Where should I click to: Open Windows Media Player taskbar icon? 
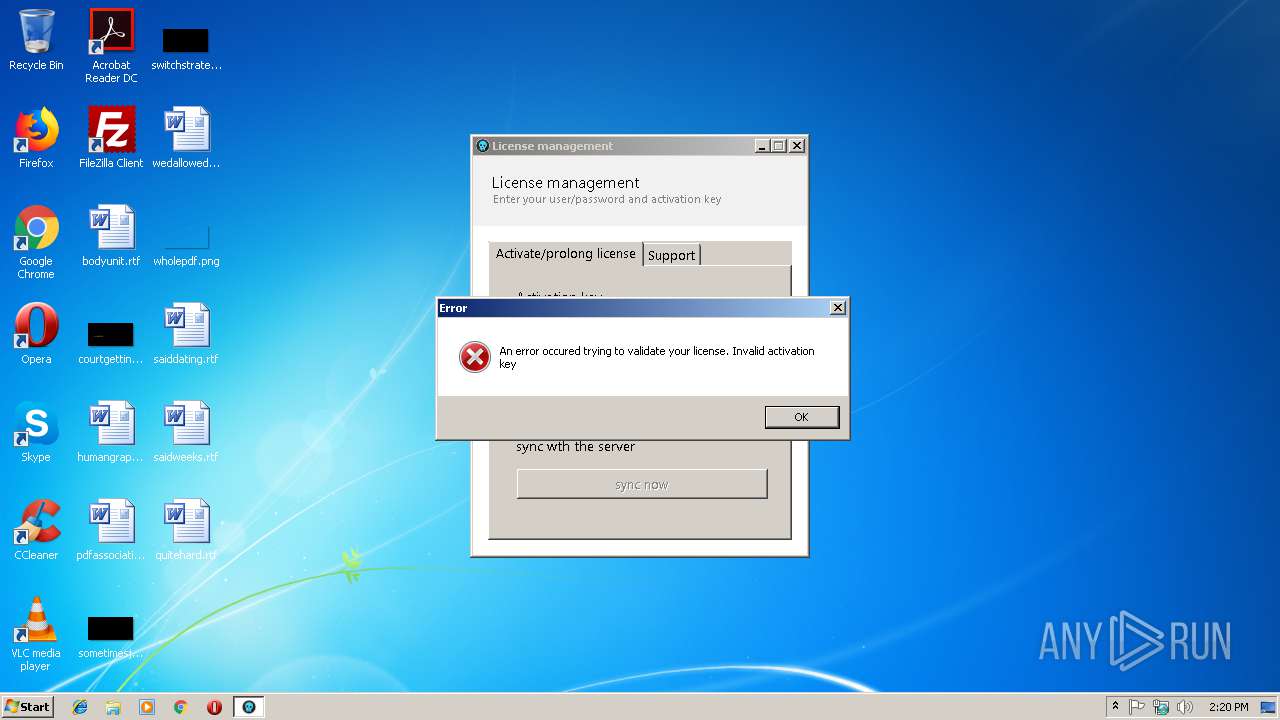tap(147, 707)
